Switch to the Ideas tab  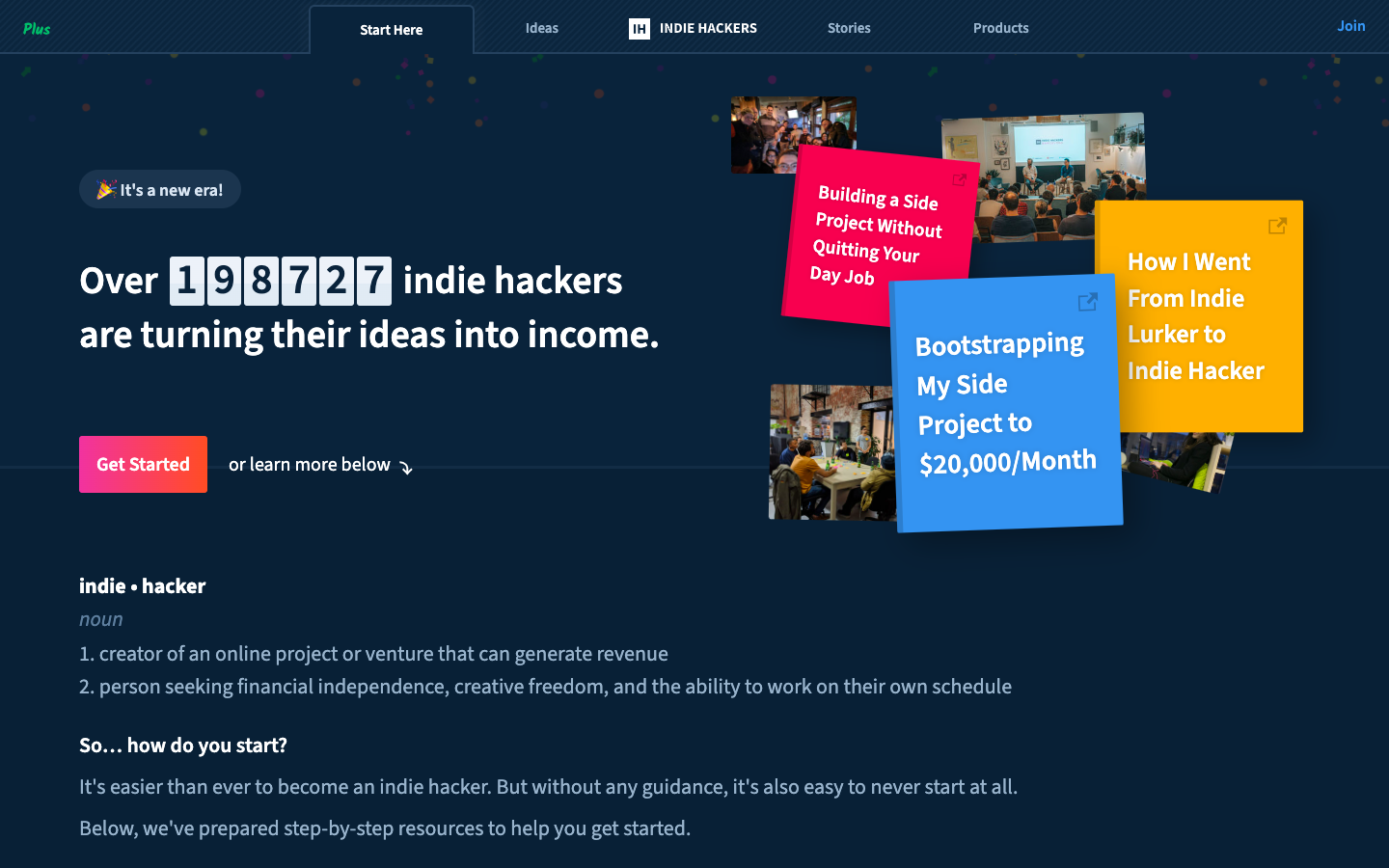click(x=541, y=28)
